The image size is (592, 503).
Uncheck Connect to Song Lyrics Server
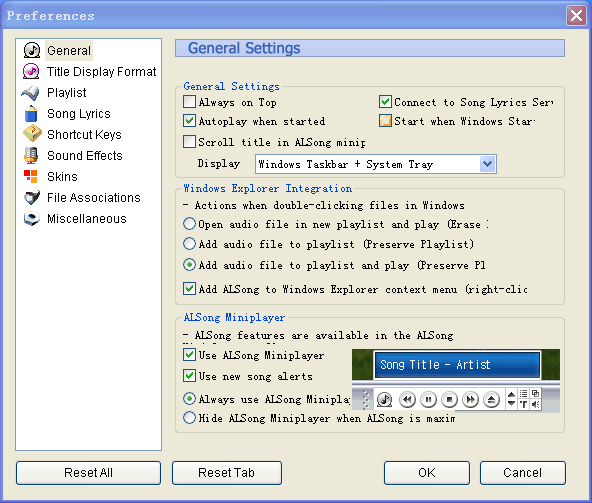[x=385, y=102]
